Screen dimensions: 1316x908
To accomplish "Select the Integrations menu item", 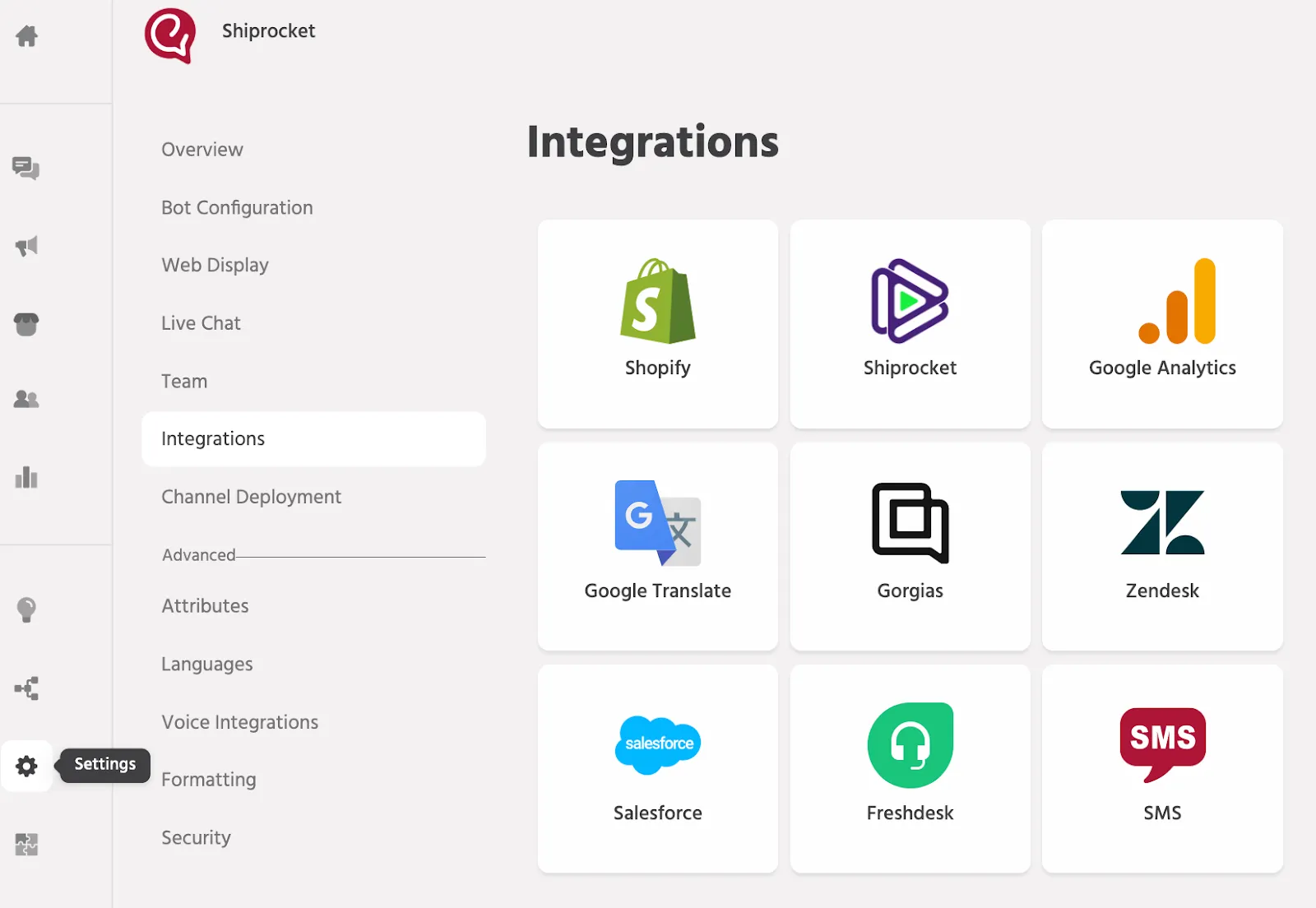I will tap(313, 439).
